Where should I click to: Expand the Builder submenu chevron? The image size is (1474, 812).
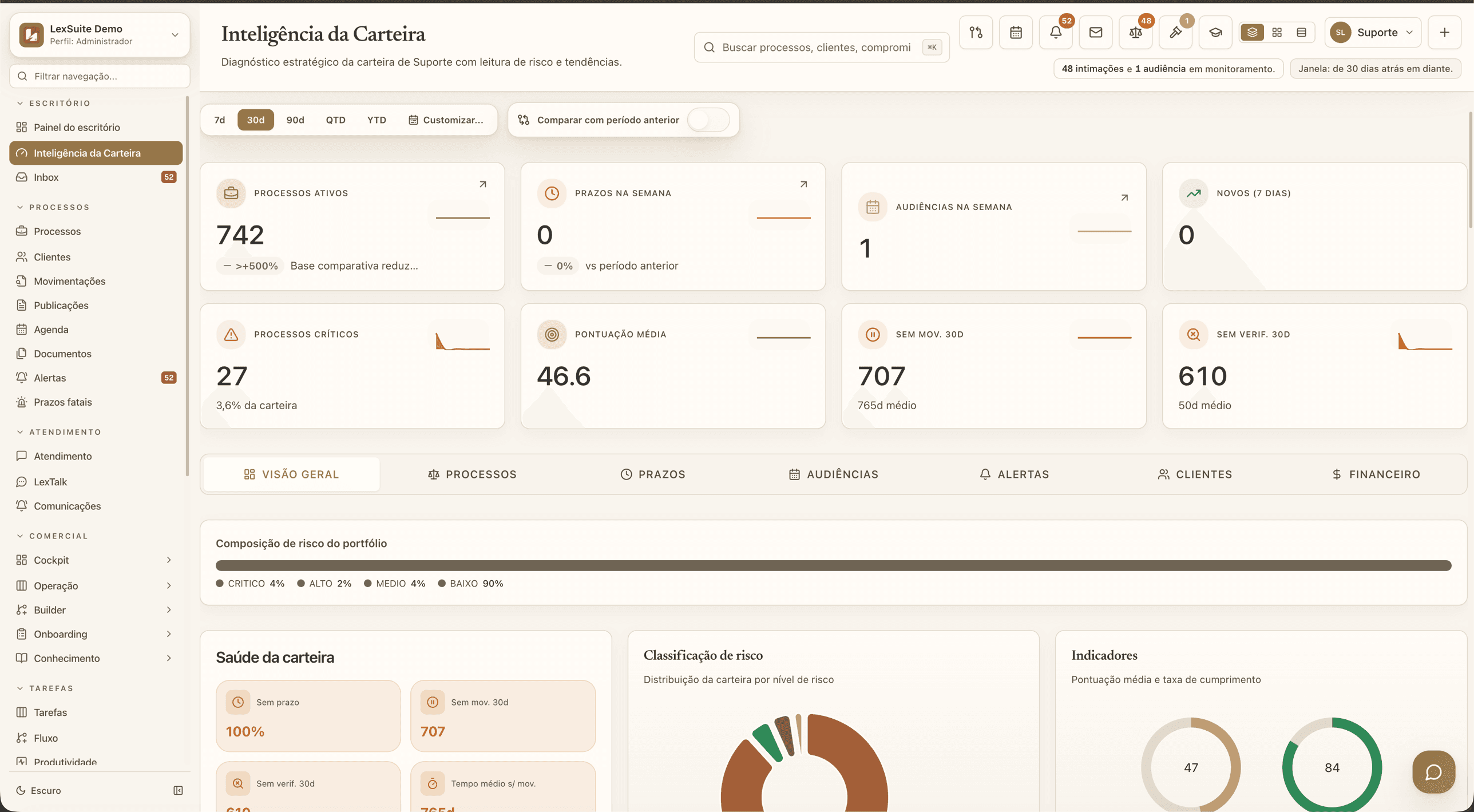coord(168,609)
